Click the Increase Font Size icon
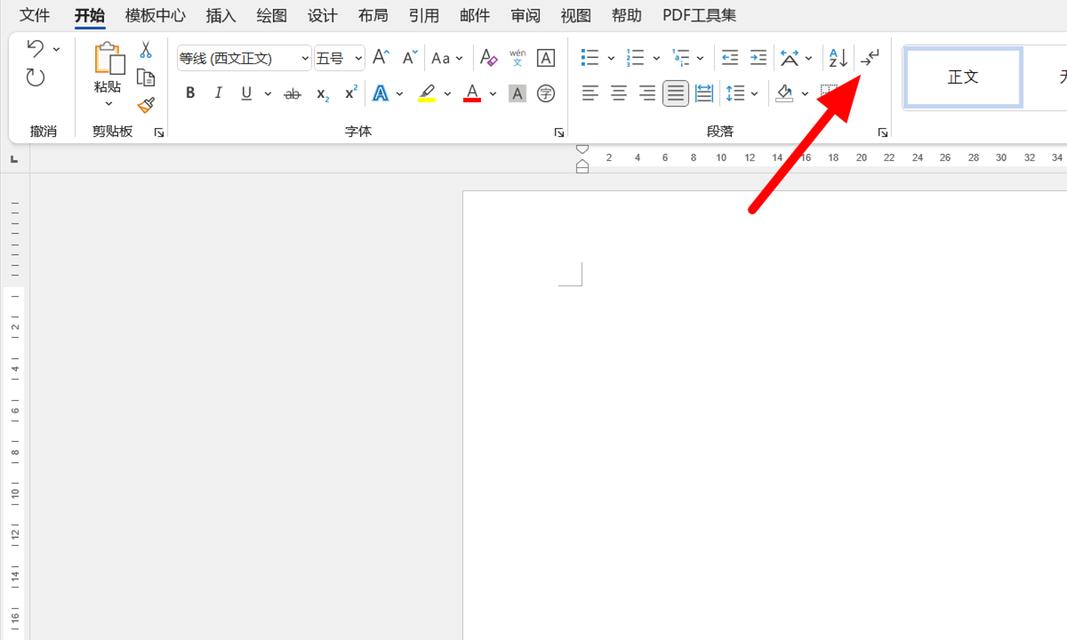This screenshot has width=1067, height=640. click(x=381, y=57)
